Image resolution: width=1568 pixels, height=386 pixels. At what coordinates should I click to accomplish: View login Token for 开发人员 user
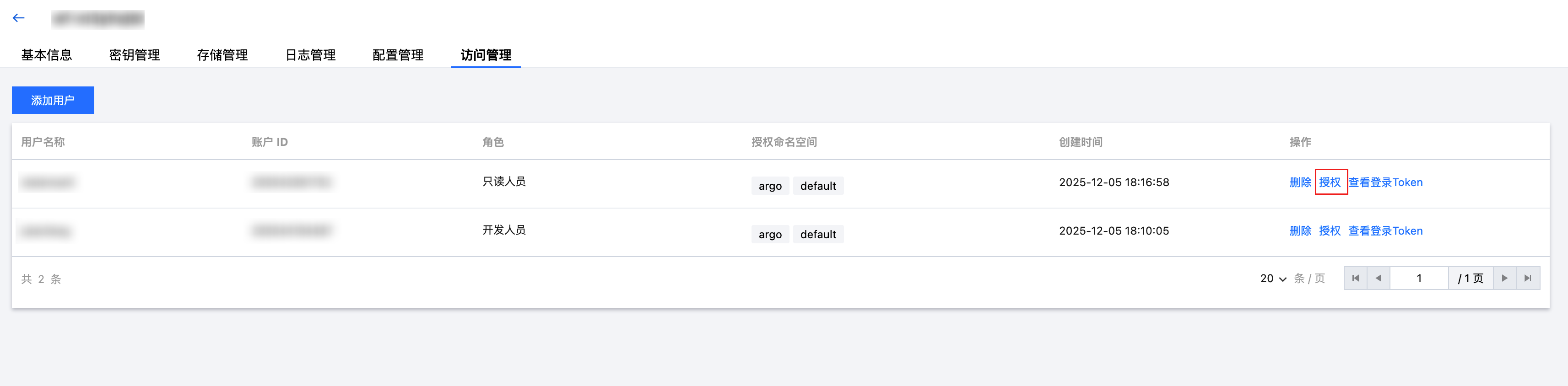pos(1385,231)
